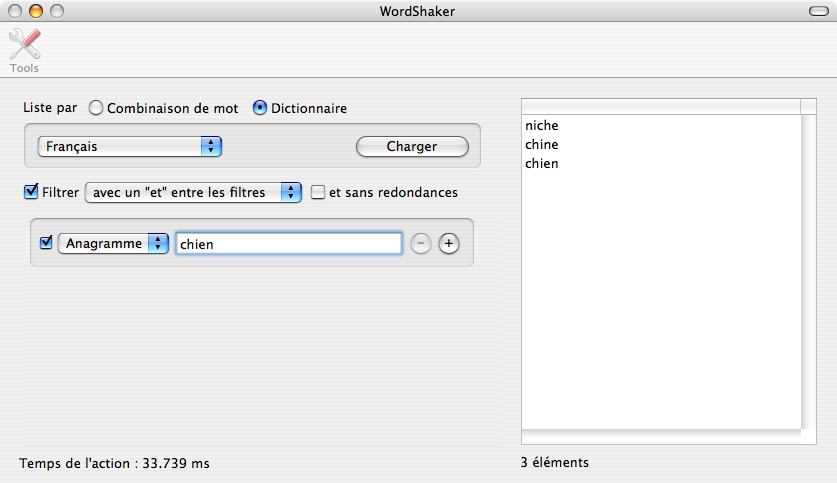Select the word chien in results list
The image size is (837, 483).
pyautogui.click(x=661, y=164)
